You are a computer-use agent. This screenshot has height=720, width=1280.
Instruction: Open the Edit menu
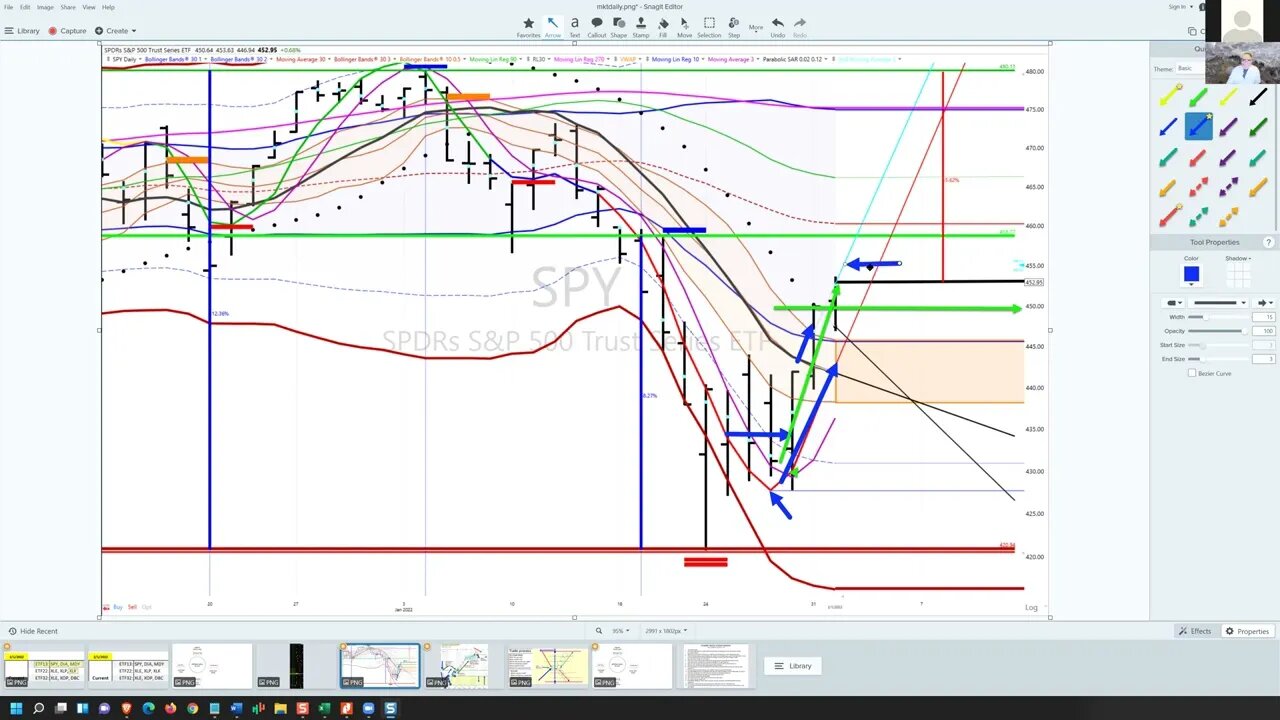click(x=25, y=7)
